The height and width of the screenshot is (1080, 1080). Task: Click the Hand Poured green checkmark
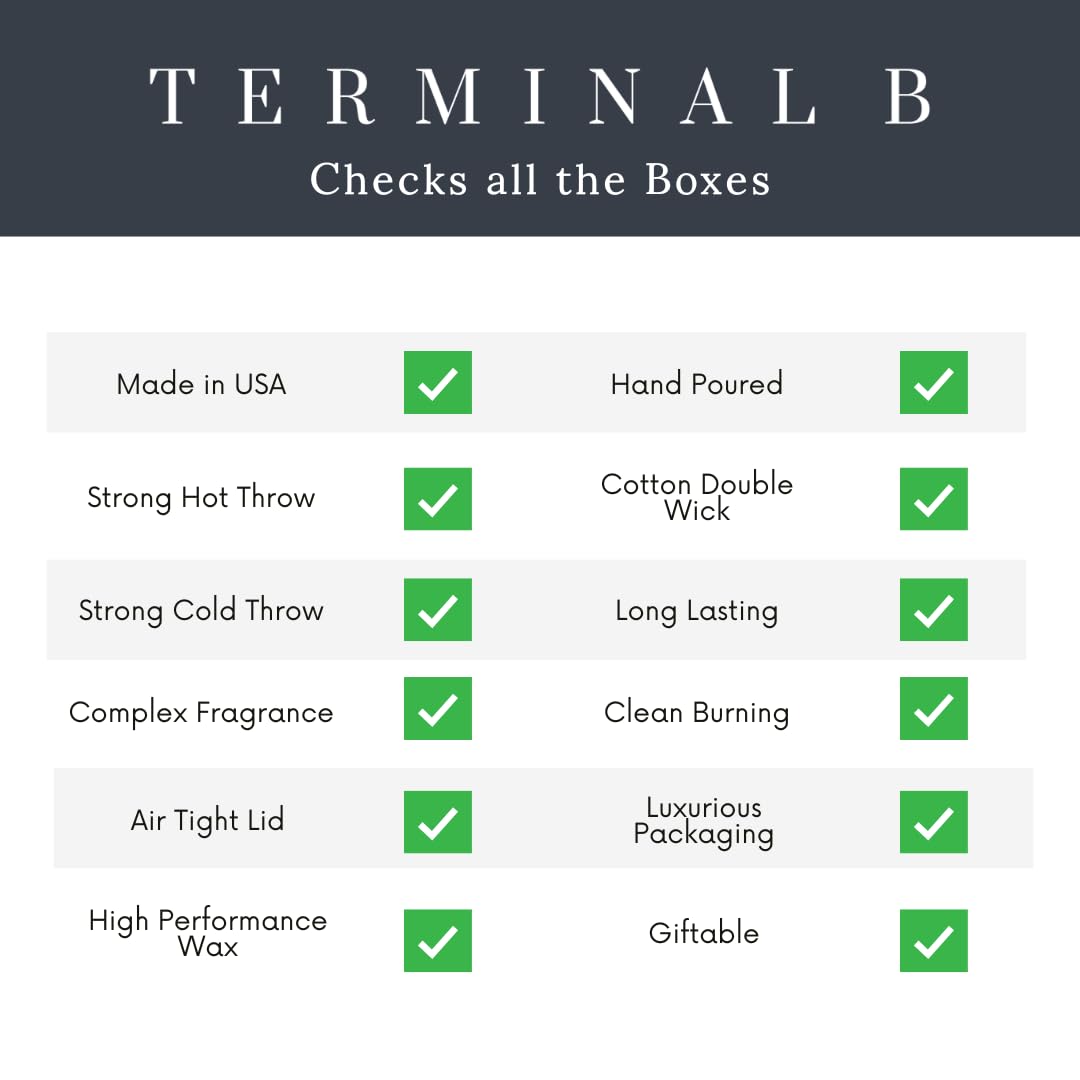pyautogui.click(x=933, y=383)
